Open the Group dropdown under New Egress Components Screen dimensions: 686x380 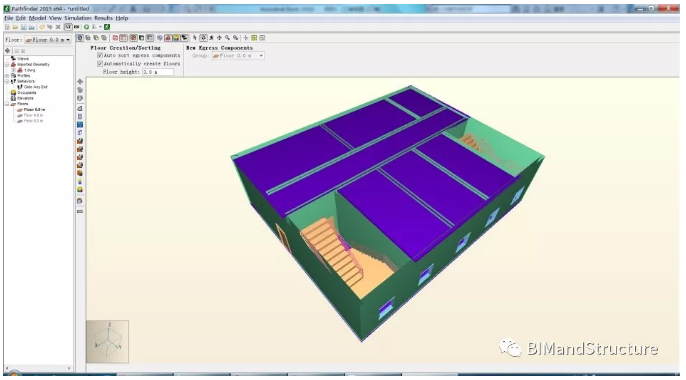[238, 56]
